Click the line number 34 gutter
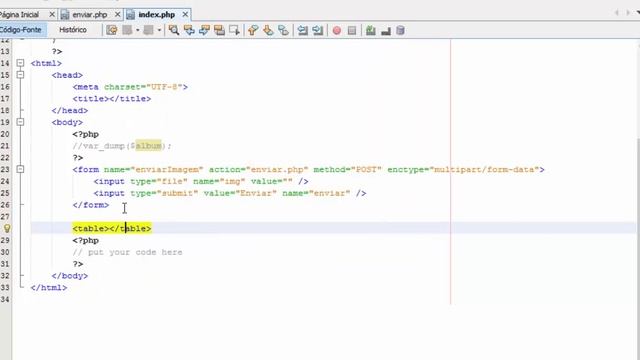The width and height of the screenshot is (640, 360). [5, 300]
